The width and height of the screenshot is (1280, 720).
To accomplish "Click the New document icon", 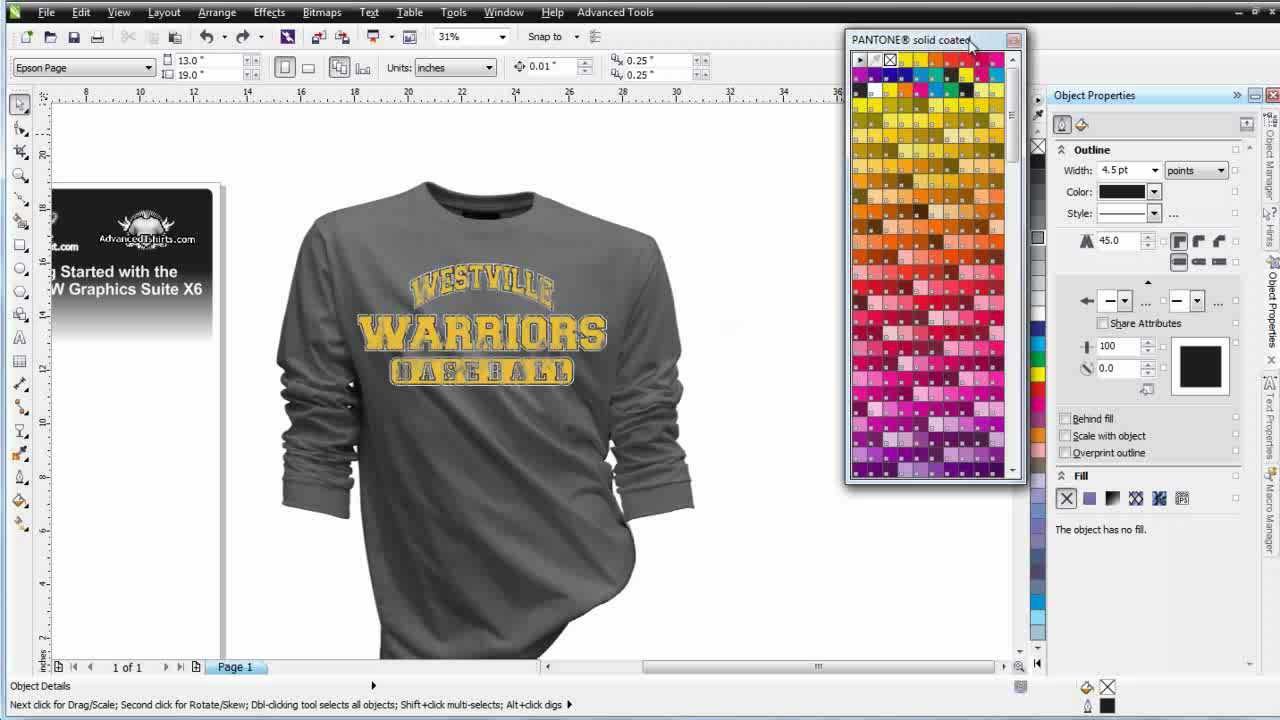I will [27, 37].
